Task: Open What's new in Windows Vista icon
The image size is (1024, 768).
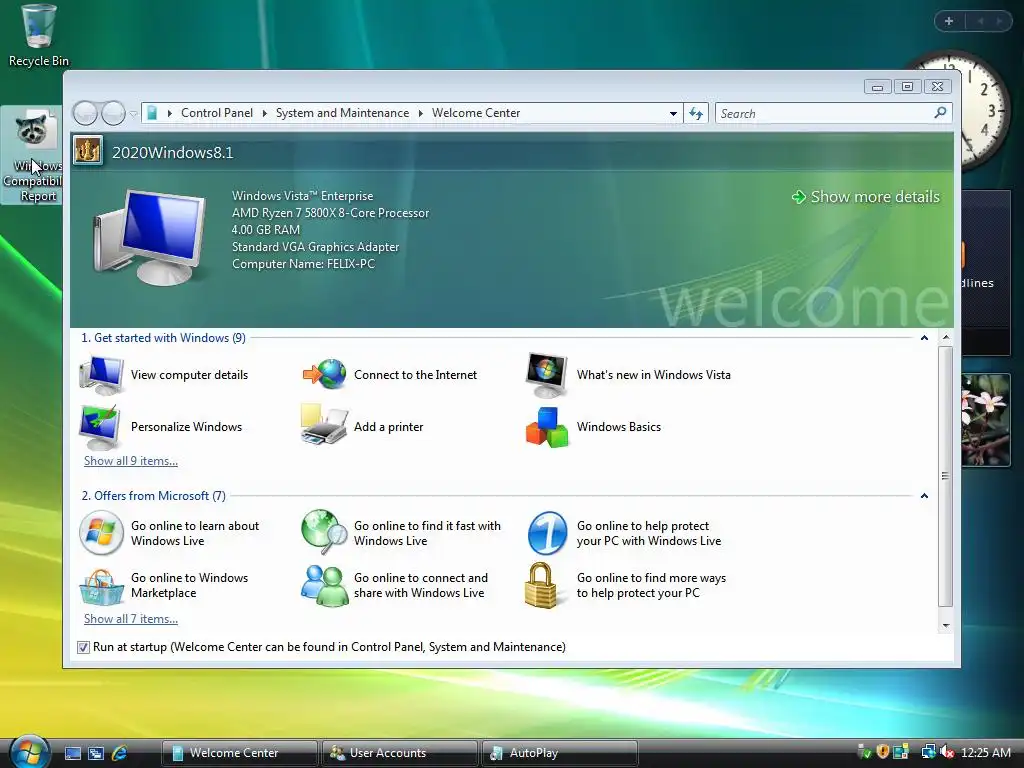Action: (x=547, y=375)
